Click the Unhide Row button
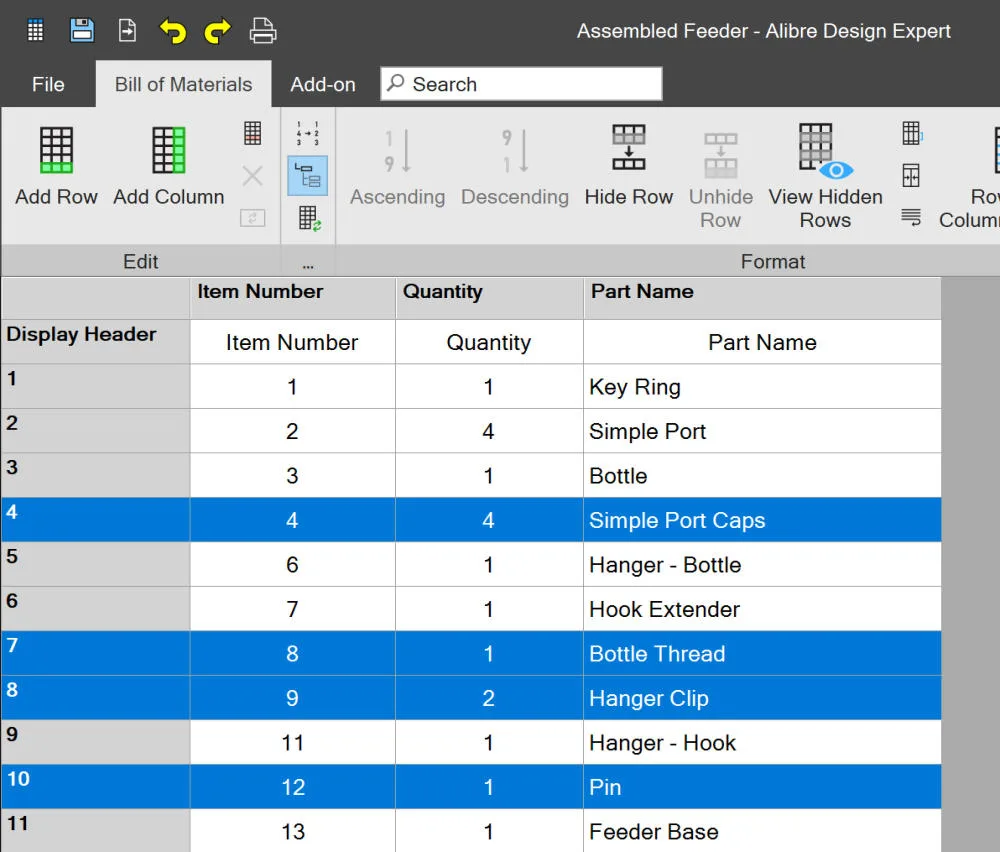The image size is (1000, 852). pos(721,178)
